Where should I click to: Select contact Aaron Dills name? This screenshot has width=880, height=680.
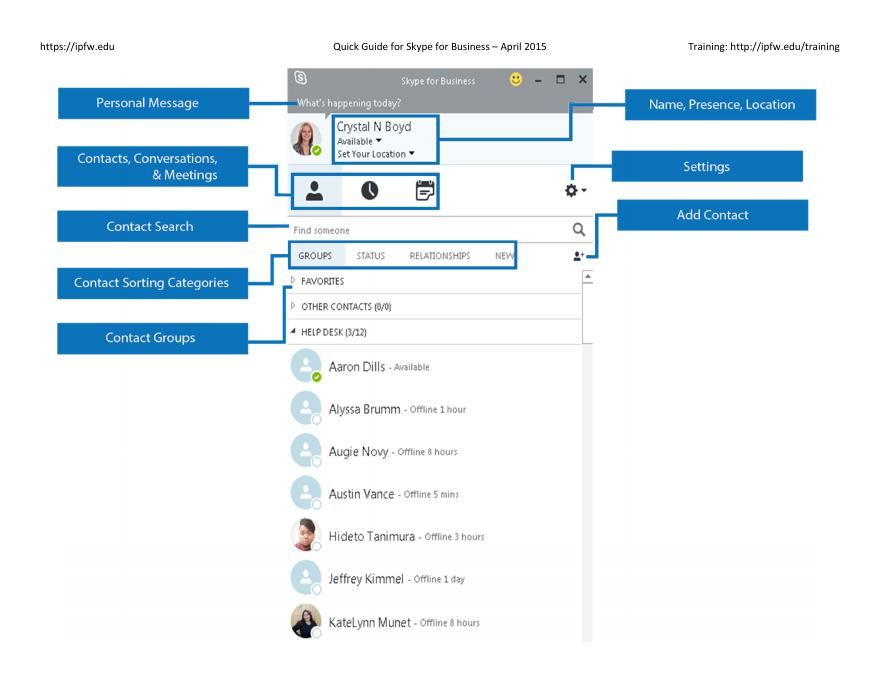[x=357, y=367]
